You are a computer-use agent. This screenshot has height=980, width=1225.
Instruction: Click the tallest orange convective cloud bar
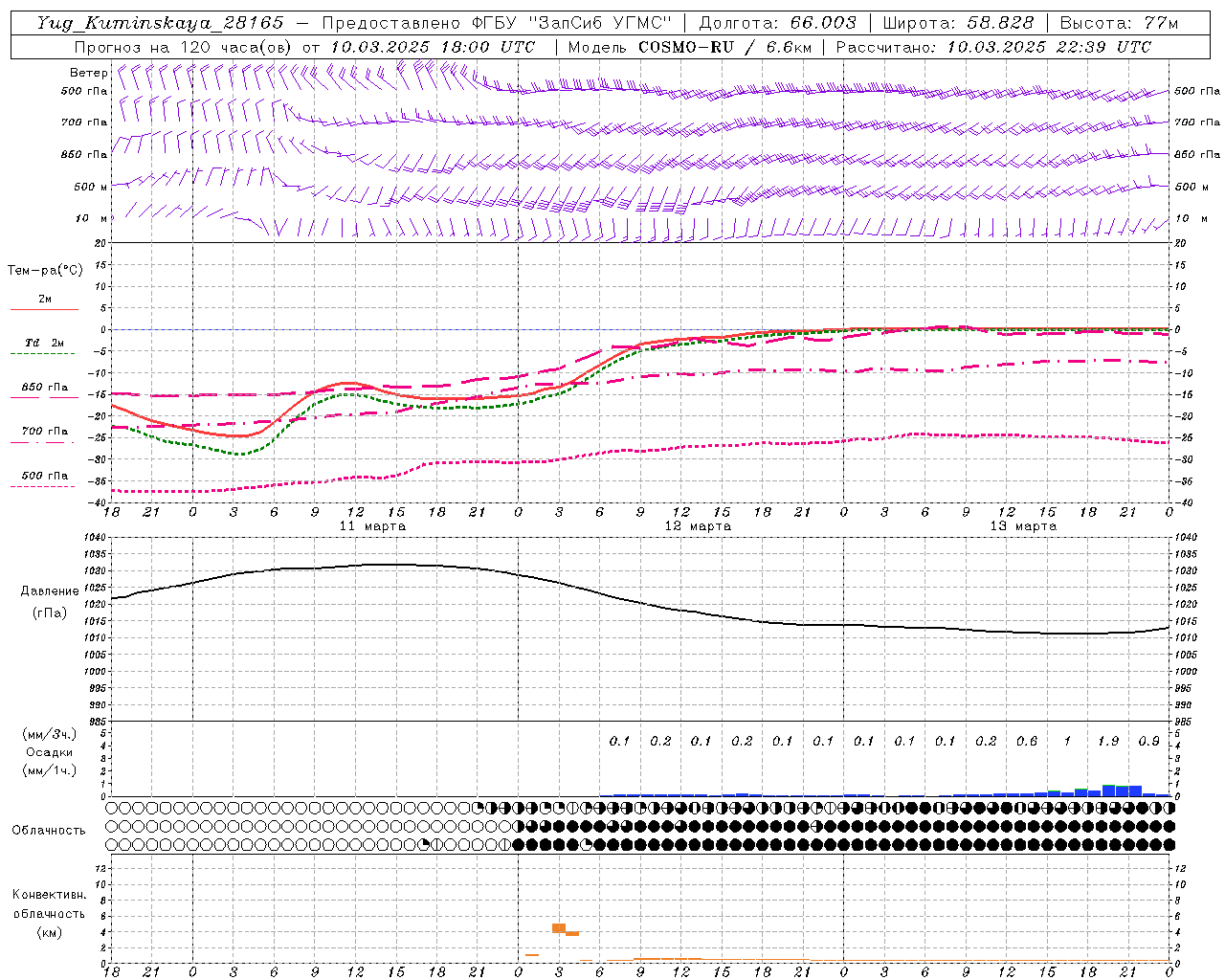point(559,928)
